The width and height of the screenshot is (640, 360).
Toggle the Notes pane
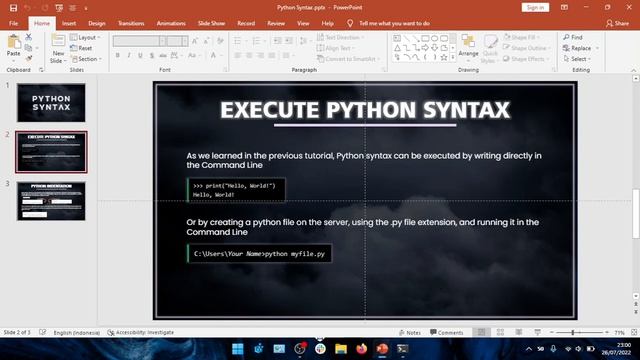[410, 333]
